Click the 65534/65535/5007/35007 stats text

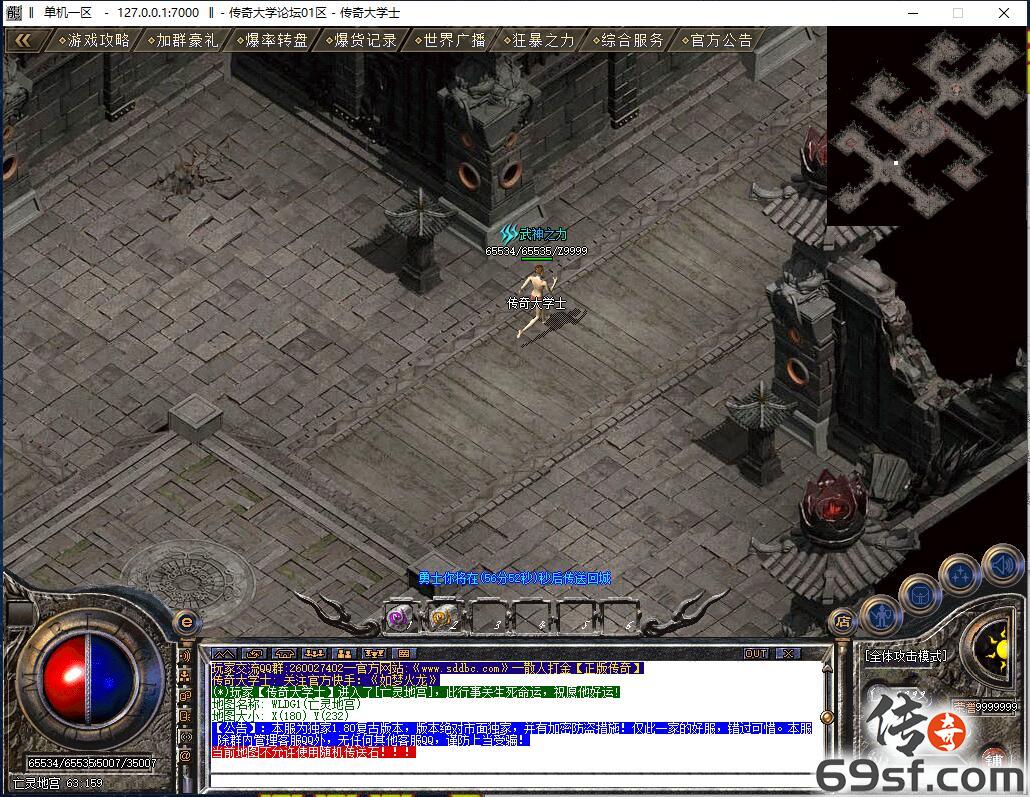click(x=92, y=763)
